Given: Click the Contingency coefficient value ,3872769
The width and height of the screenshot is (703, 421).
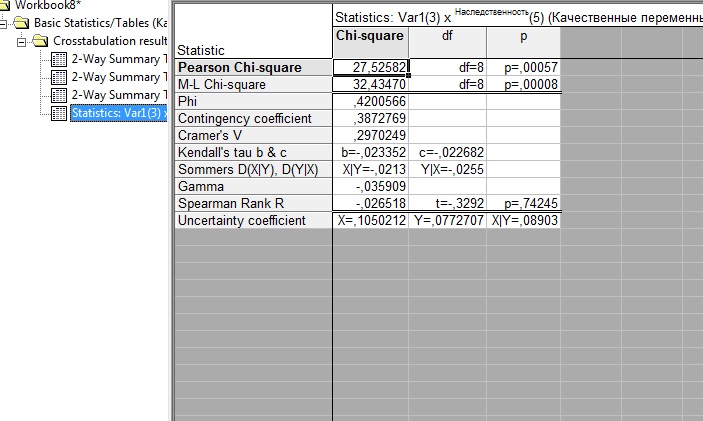Looking at the screenshot, I should coord(371,118).
